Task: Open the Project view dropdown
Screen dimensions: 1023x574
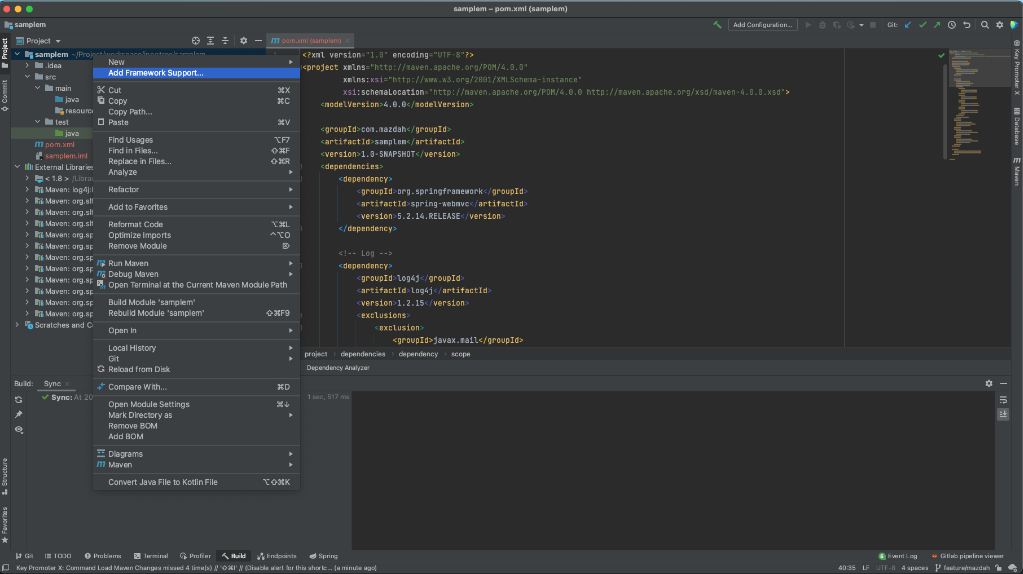Action: (x=38, y=40)
